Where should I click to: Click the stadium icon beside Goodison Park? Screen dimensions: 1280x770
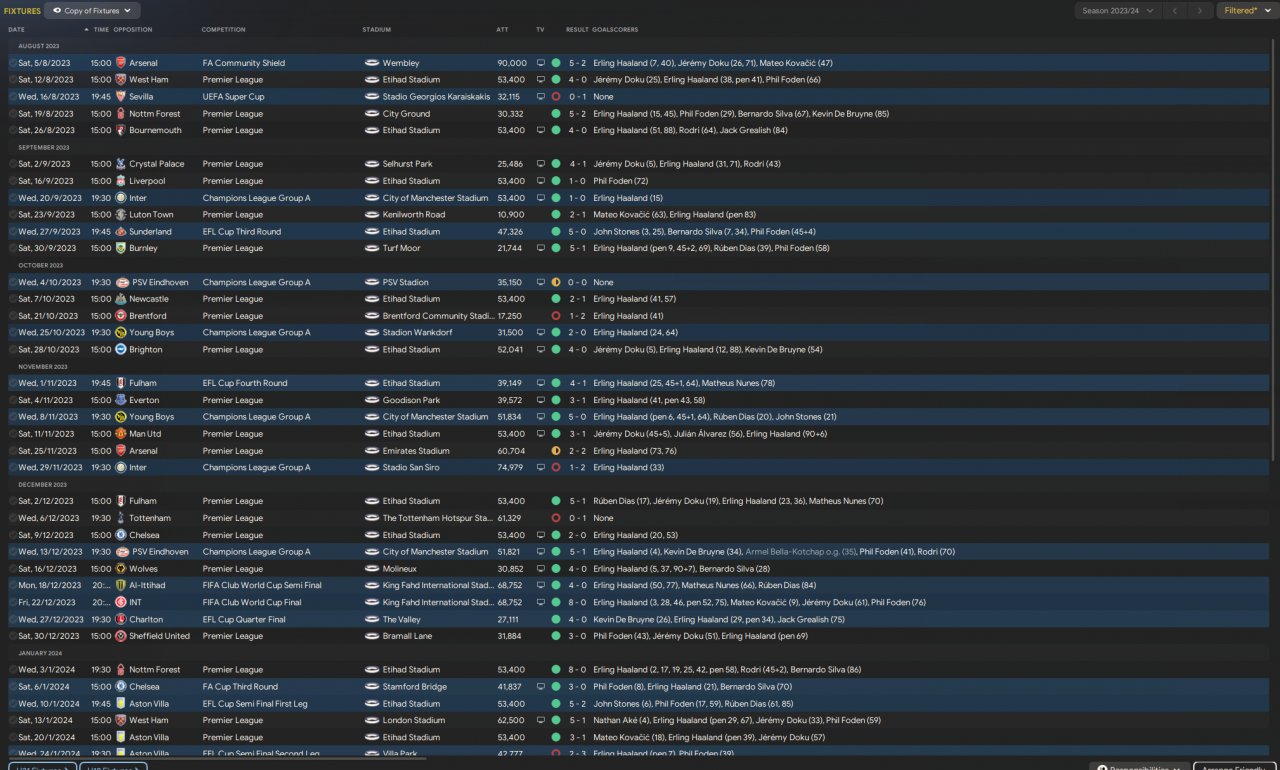[371, 400]
